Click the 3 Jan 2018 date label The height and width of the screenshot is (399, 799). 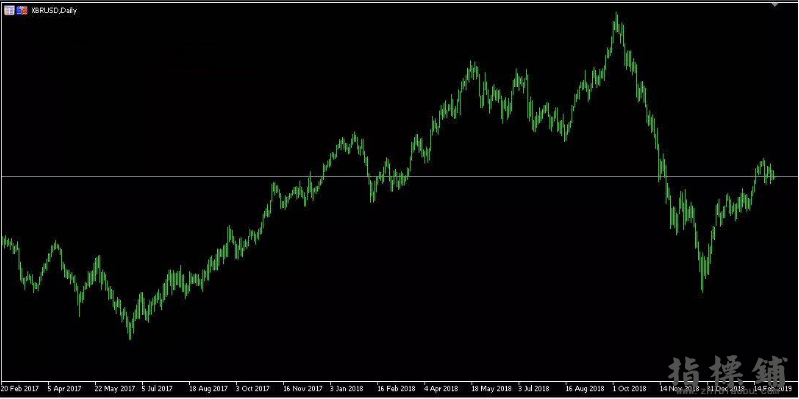coord(347,388)
